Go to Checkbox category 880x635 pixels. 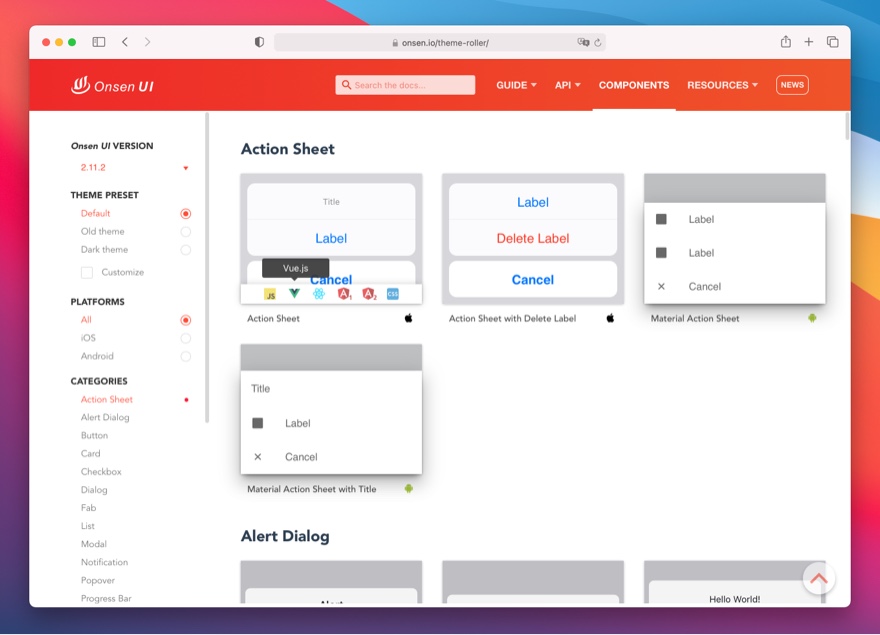click(x=101, y=472)
